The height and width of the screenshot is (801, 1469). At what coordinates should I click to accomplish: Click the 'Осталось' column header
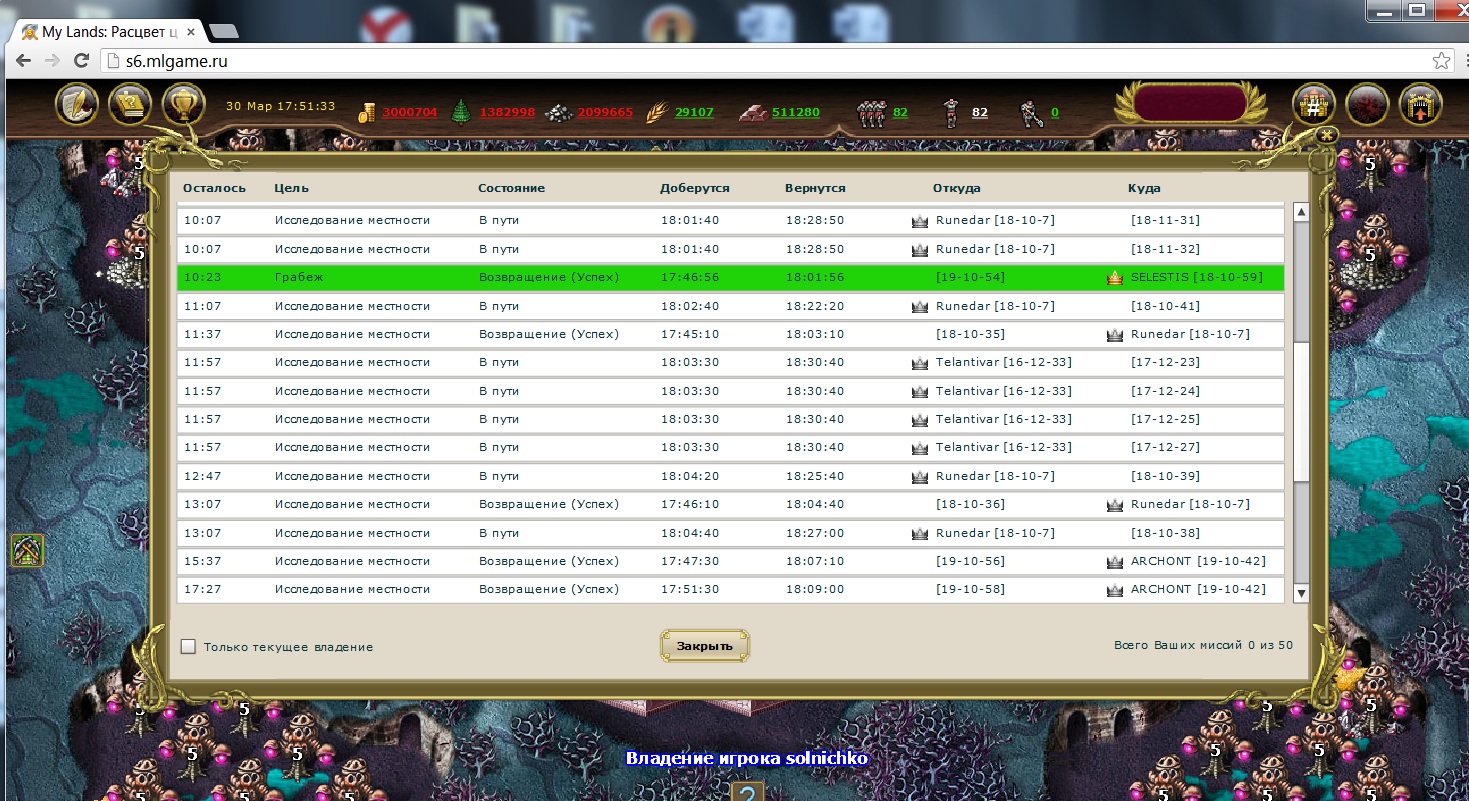tap(214, 188)
